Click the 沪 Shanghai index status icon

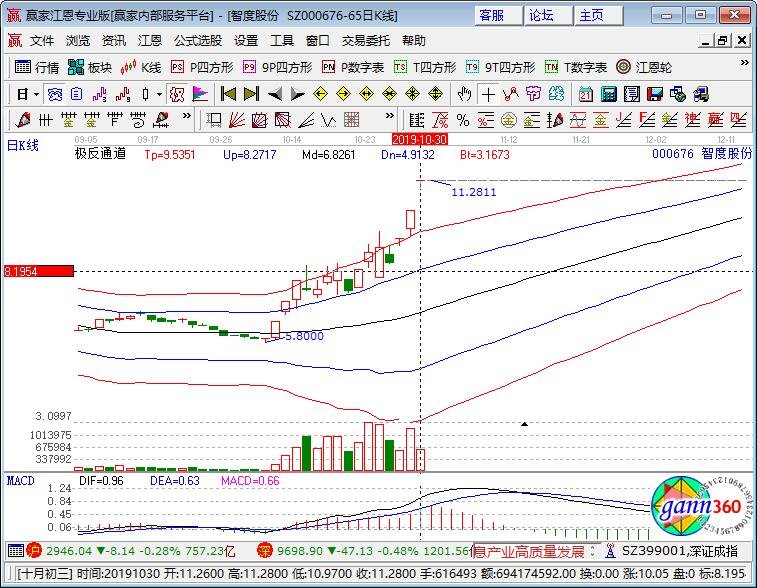[34, 550]
